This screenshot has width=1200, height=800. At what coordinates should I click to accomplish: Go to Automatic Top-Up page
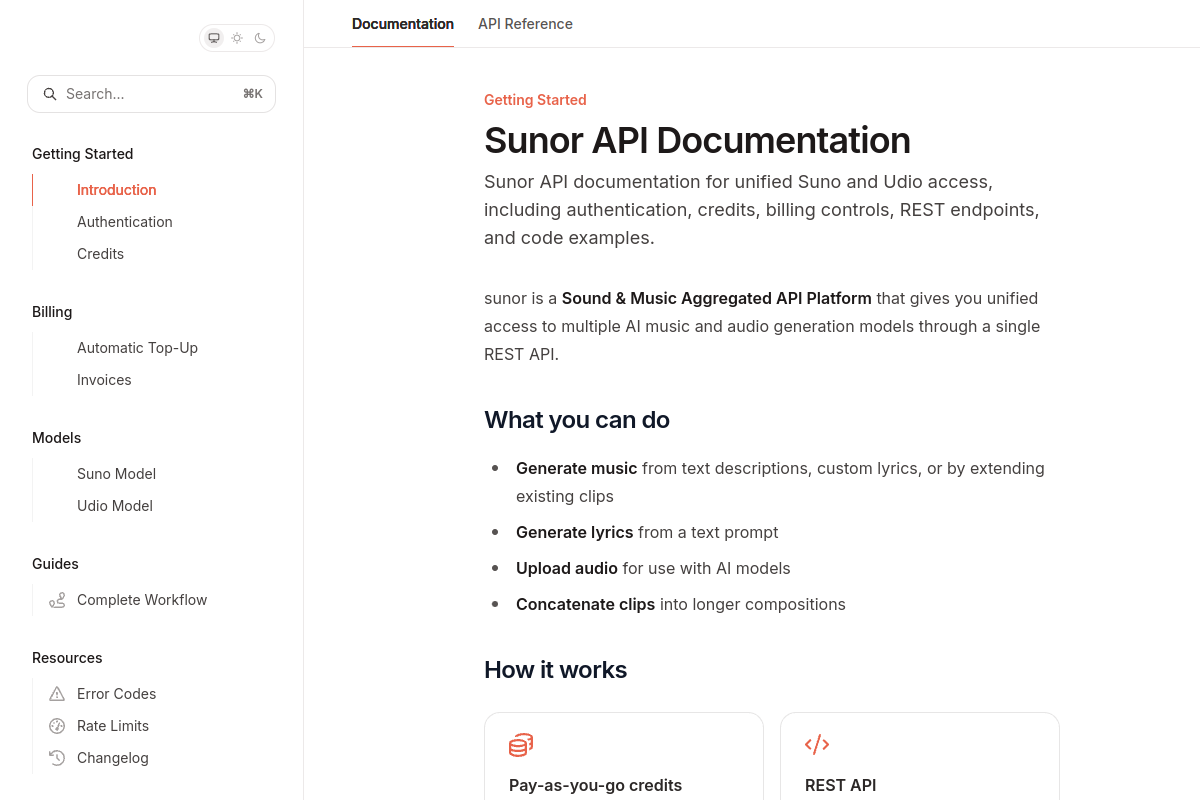(137, 348)
